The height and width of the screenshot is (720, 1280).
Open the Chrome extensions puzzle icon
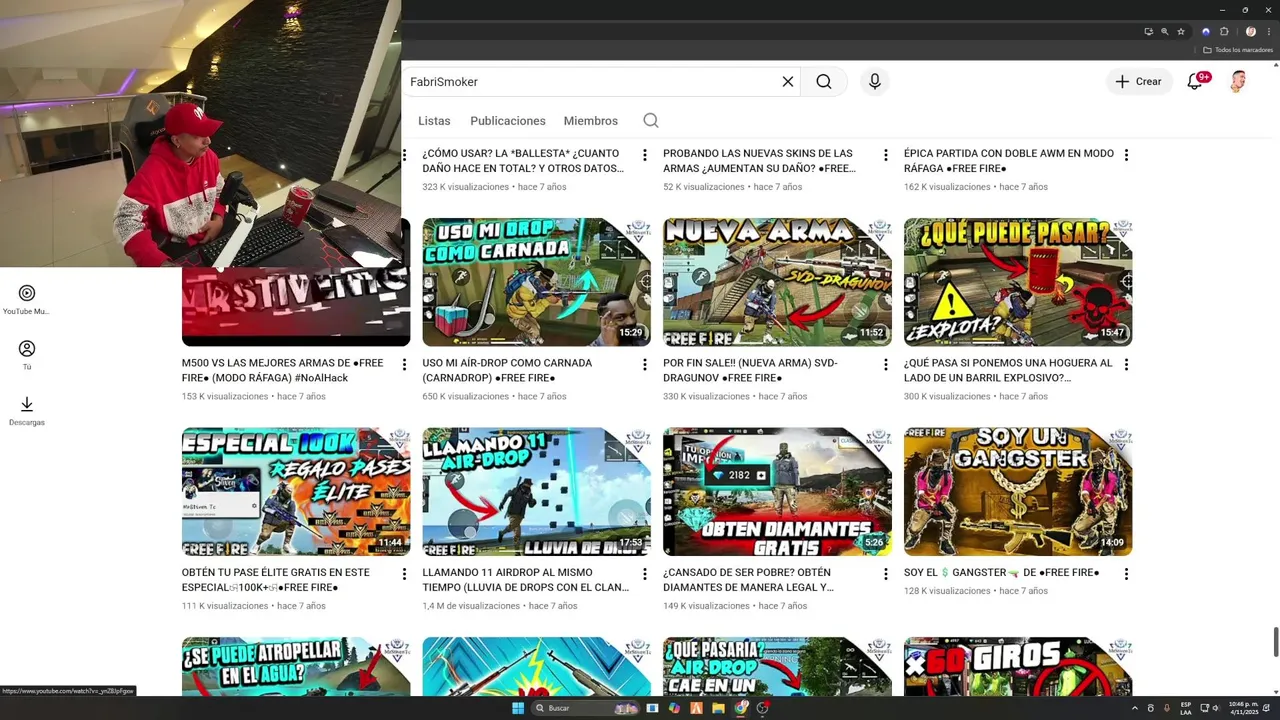tap(1224, 32)
